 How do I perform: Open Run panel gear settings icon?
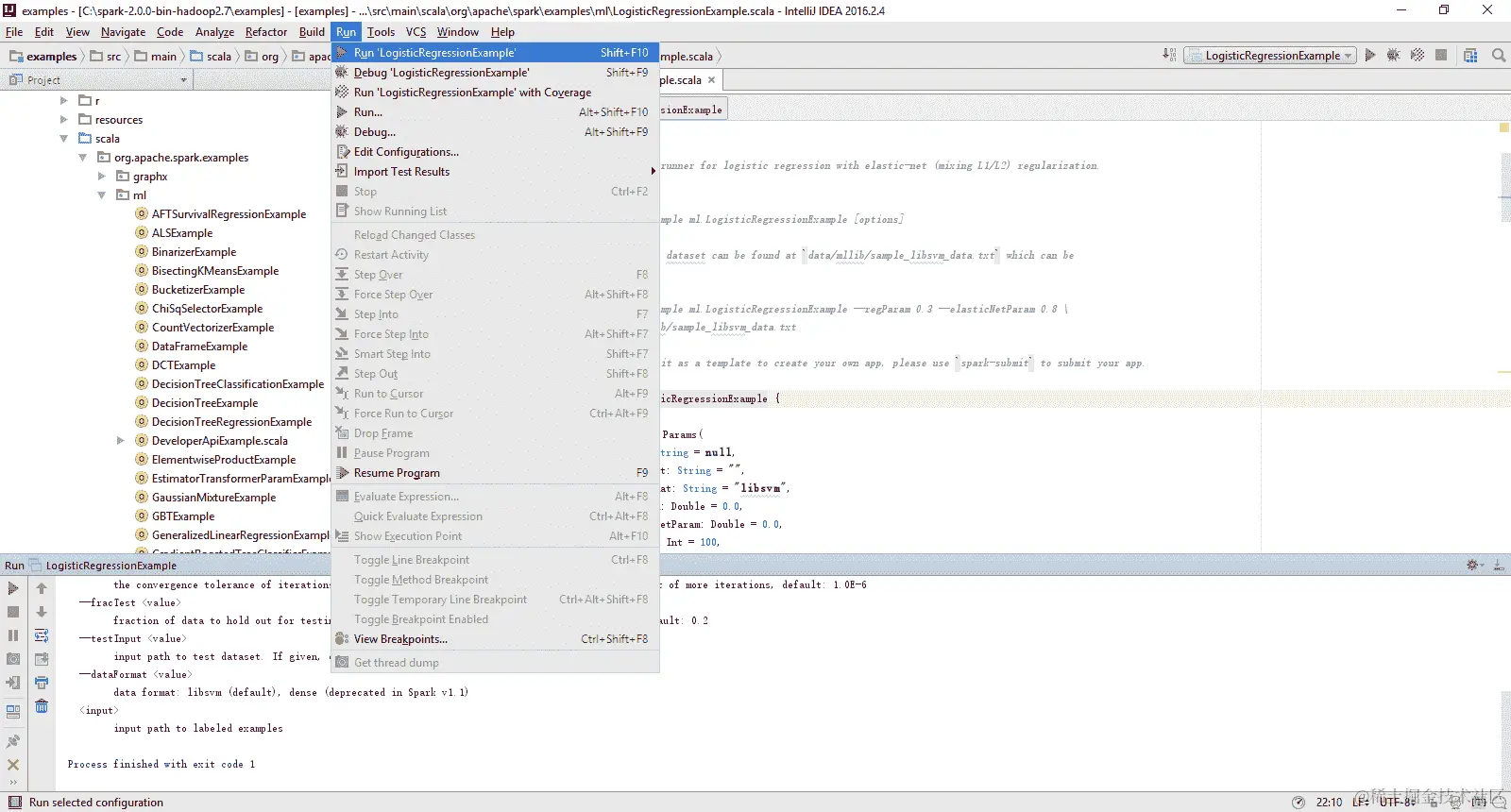pos(1473,565)
